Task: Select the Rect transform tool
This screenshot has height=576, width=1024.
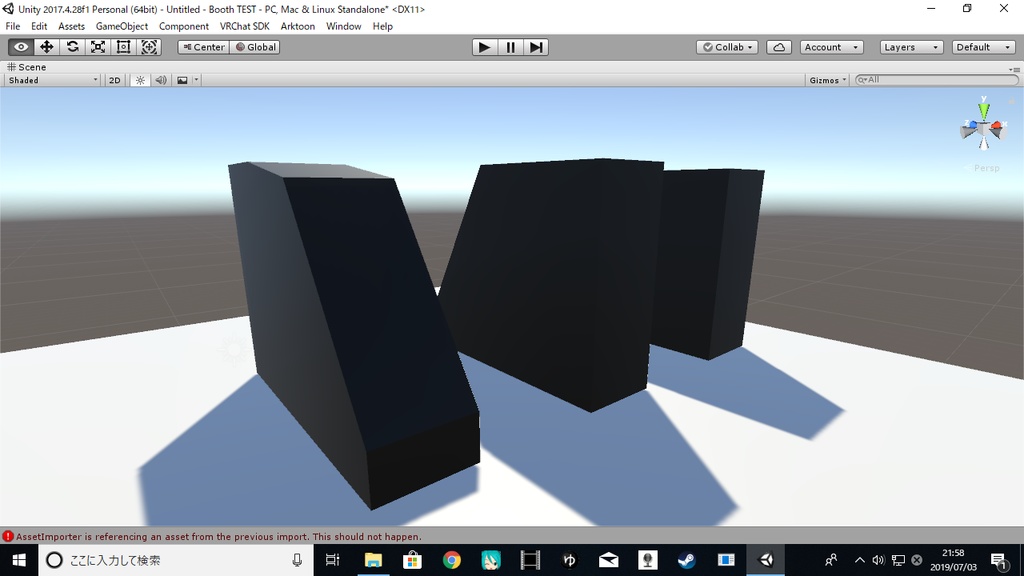Action: pyautogui.click(x=123, y=47)
